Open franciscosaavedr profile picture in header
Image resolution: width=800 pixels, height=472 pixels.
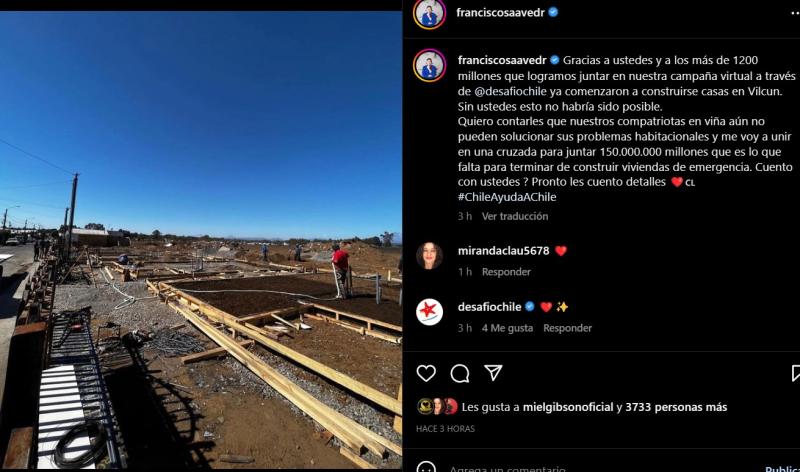tap(430, 13)
